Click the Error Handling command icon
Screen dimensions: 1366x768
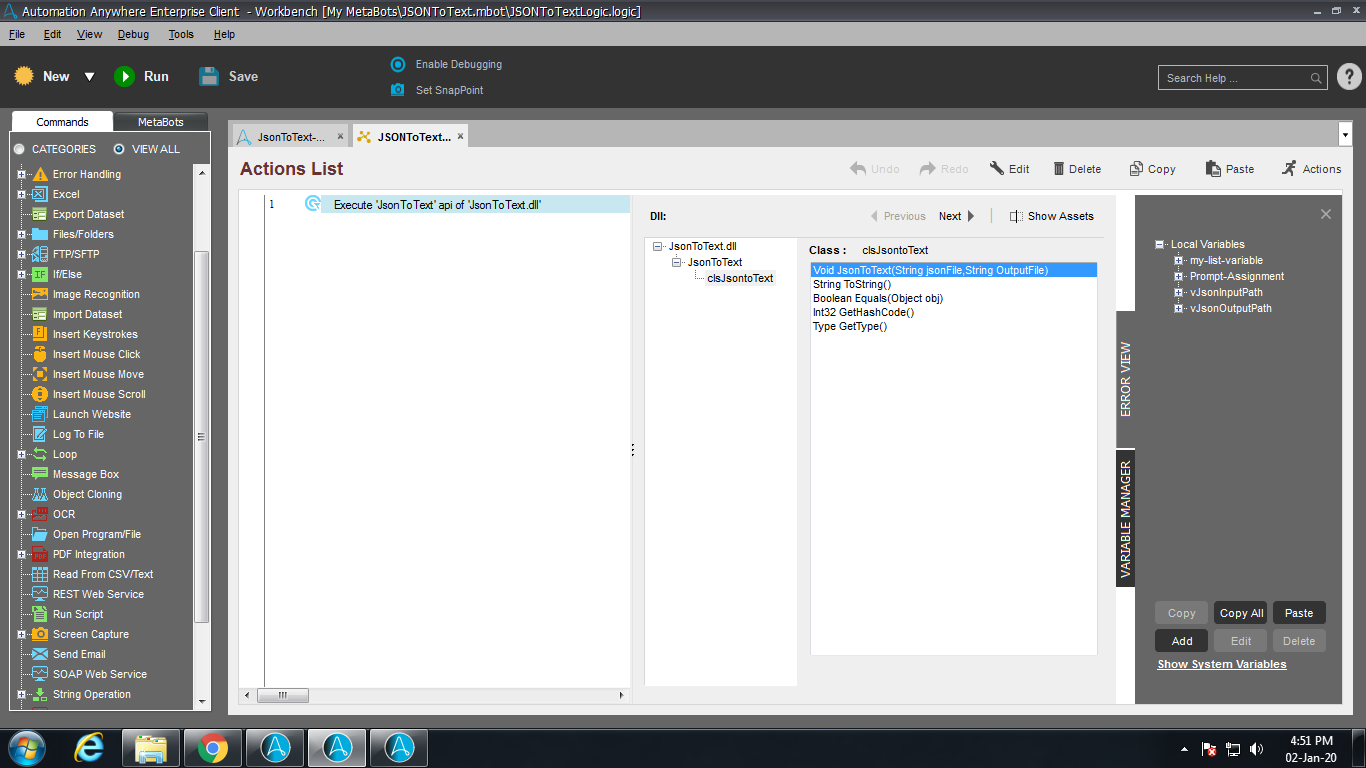pos(40,174)
